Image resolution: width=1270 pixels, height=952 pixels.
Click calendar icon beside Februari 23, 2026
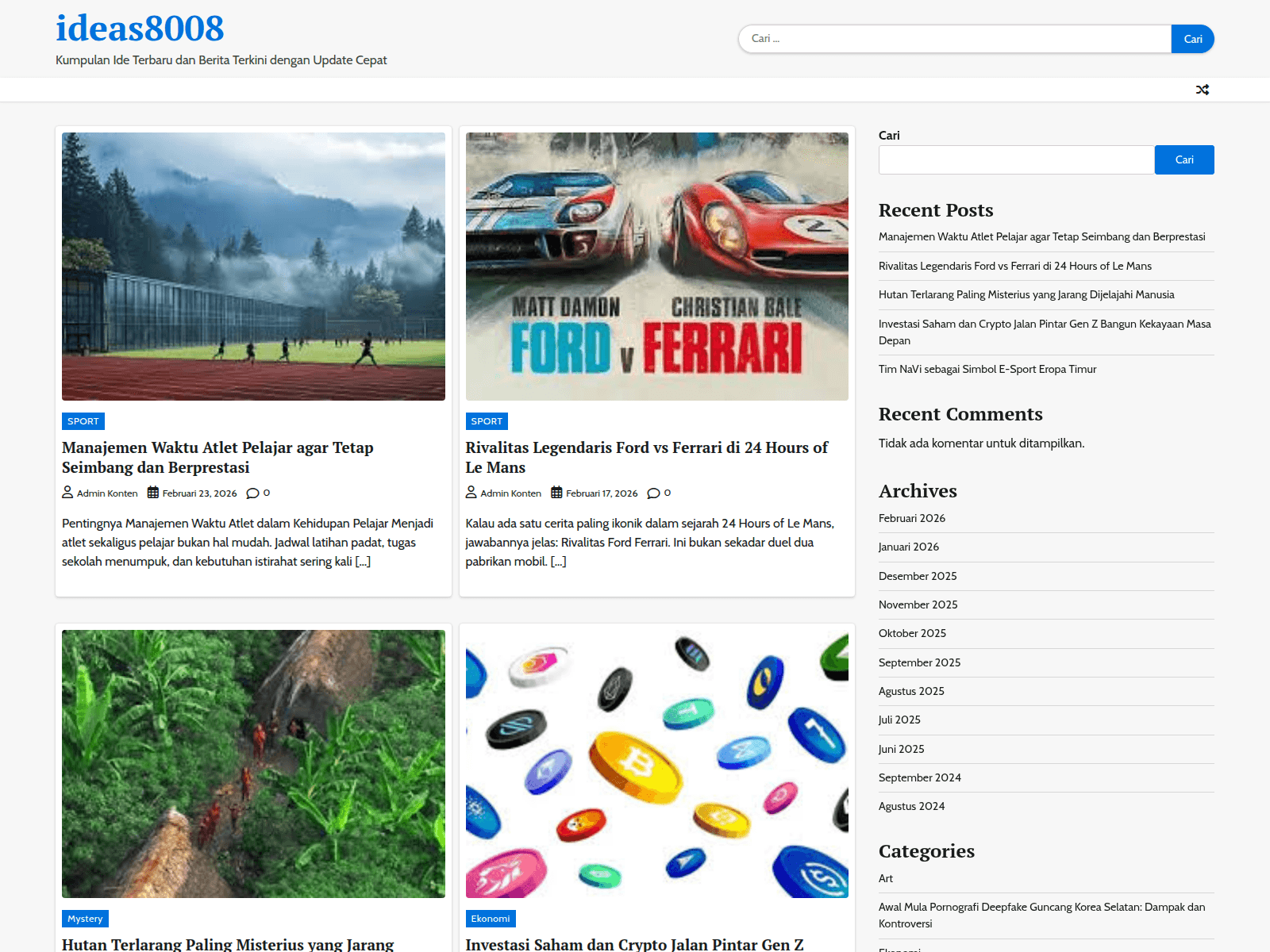pyautogui.click(x=153, y=493)
